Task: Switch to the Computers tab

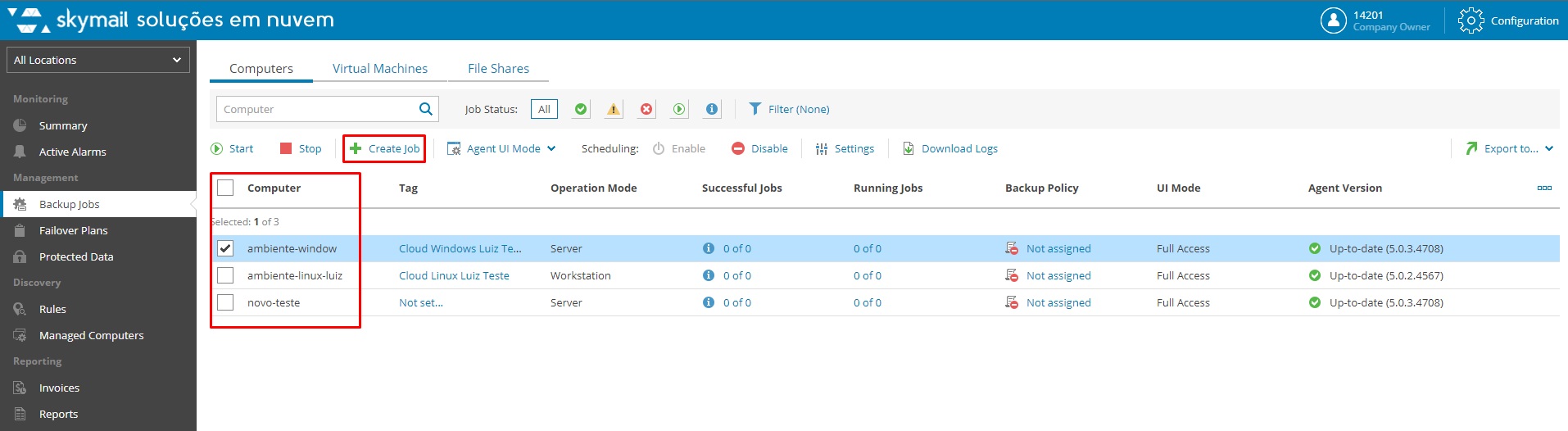Action: (x=261, y=69)
